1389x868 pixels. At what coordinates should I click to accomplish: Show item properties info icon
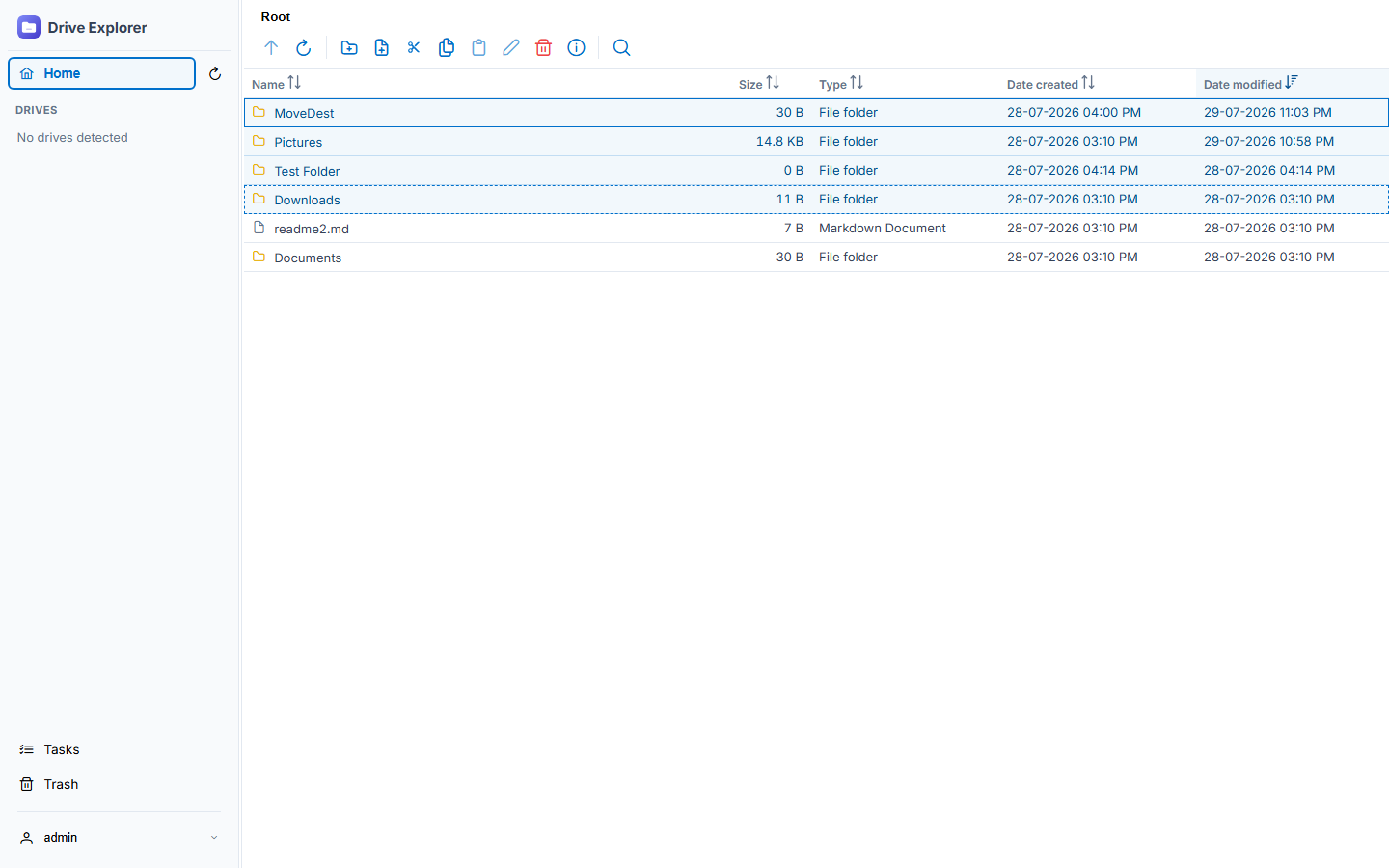pyautogui.click(x=576, y=47)
